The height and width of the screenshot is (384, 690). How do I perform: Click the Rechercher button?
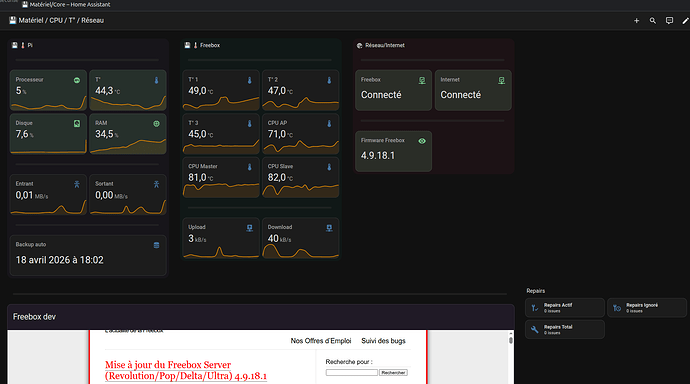pyautogui.click(x=393, y=373)
